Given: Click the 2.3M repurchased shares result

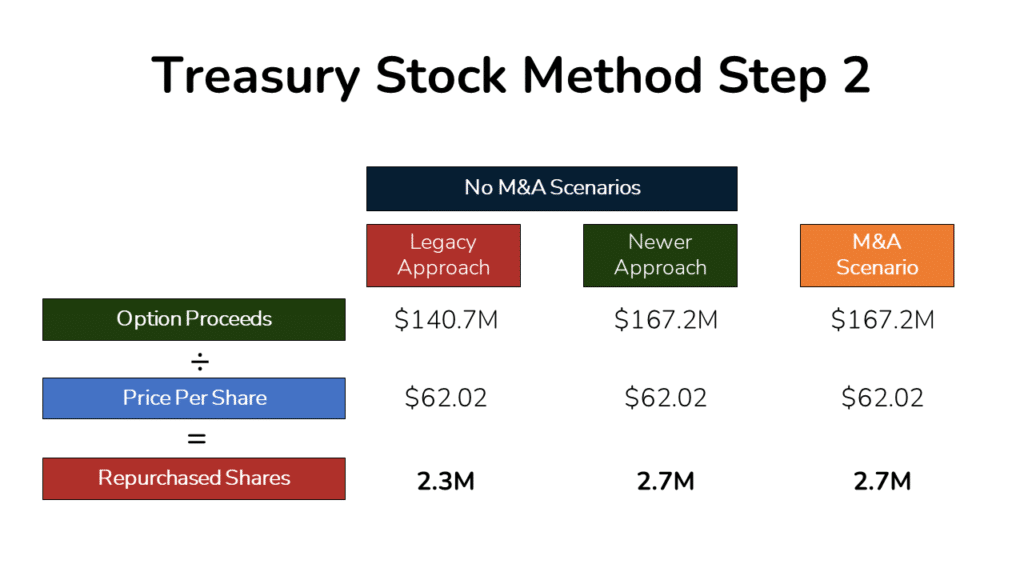Looking at the screenshot, I should click(446, 481).
